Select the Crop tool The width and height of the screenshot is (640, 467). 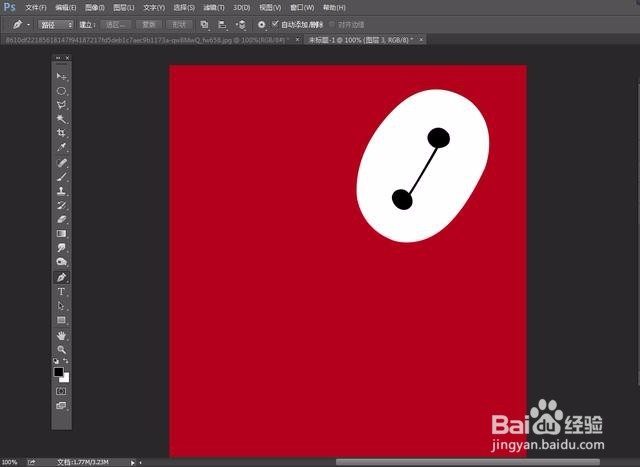pyautogui.click(x=62, y=133)
